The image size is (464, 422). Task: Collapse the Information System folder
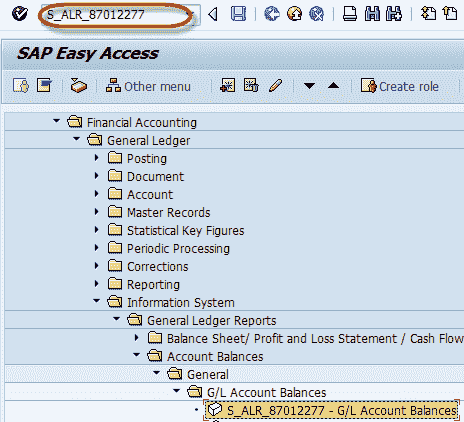point(97,301)
